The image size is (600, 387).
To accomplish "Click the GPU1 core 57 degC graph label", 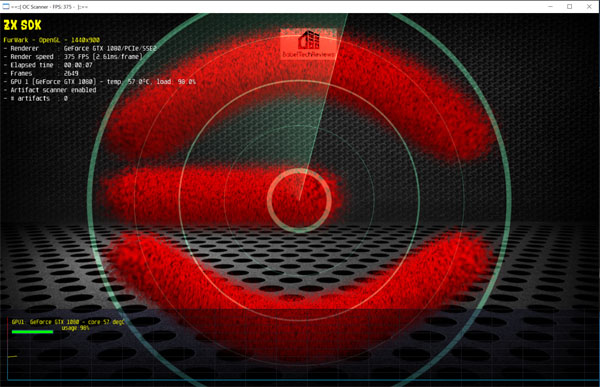I will pyautogui.click(x=68, y=322).
